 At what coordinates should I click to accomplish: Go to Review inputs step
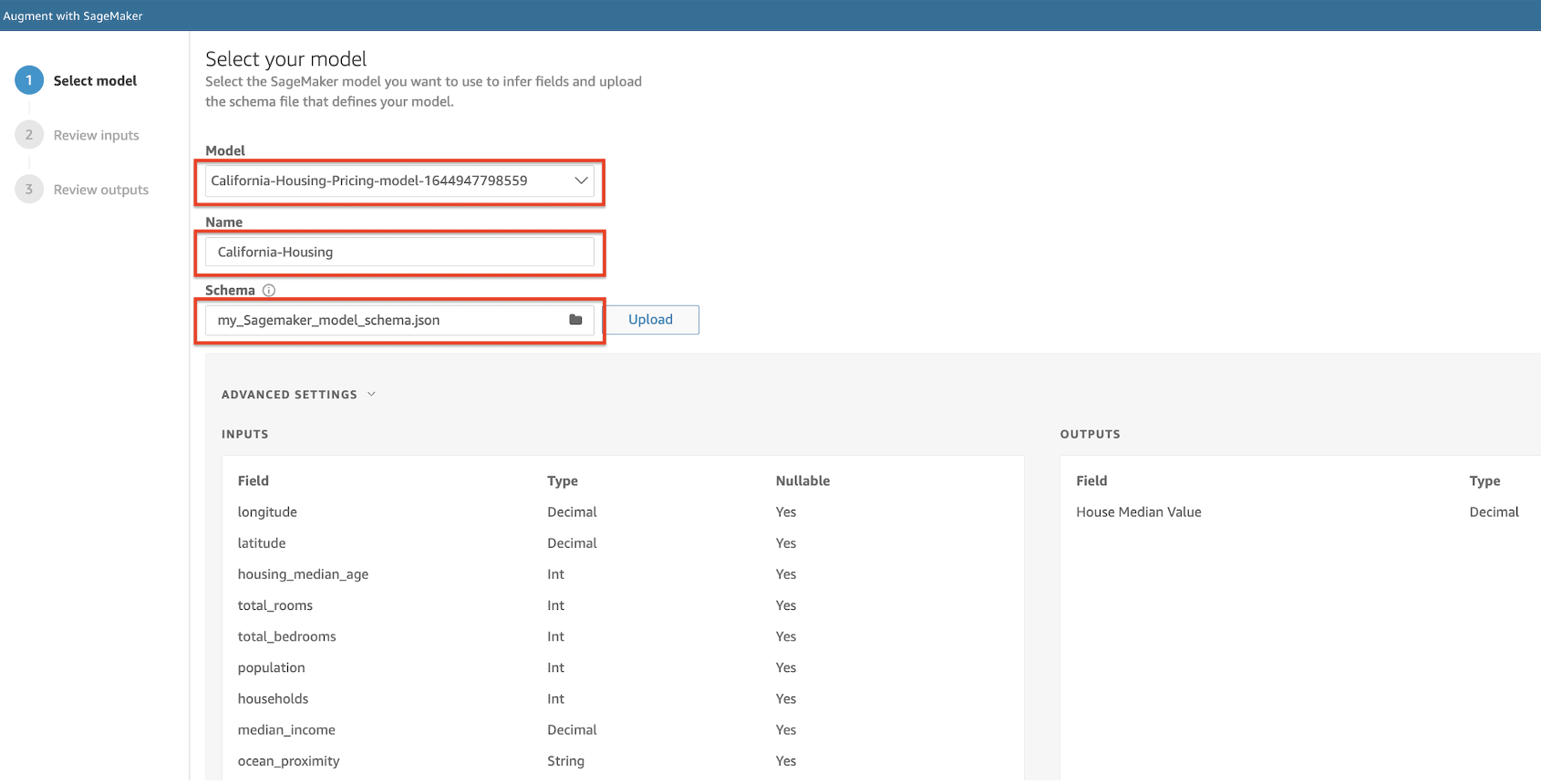[97, 135]
